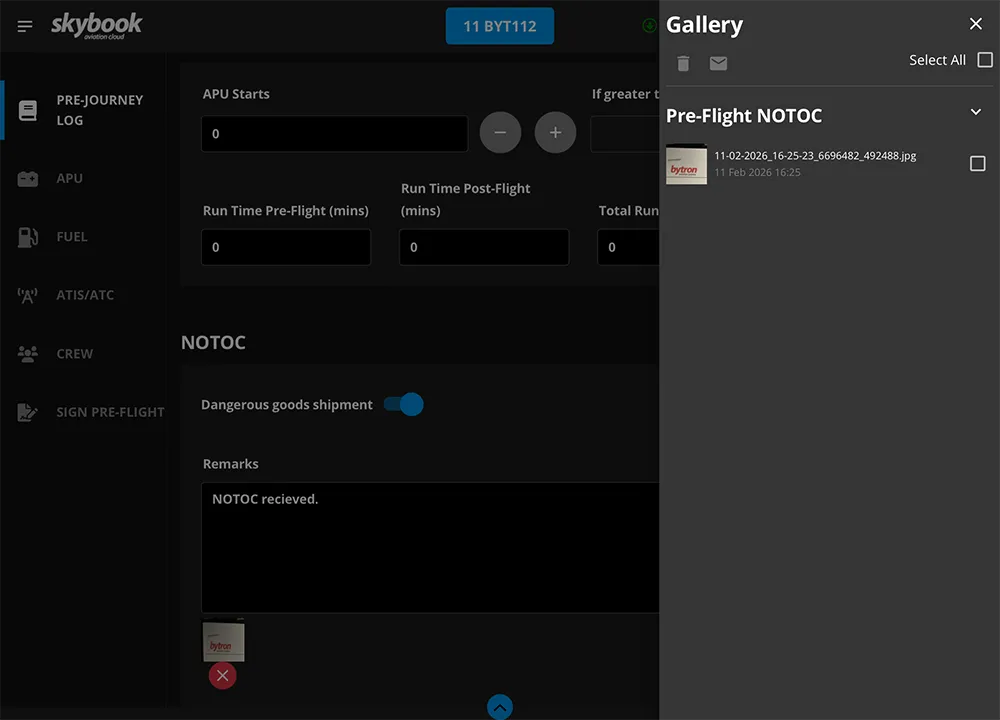Viewport: 1000px width, 720px height.
Task: Collapse the Pre-Flight NOTOC section
Action: click(976, 112)
